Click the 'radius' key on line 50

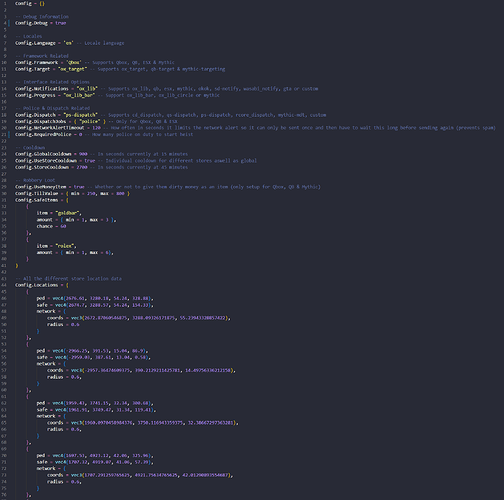(55, 325)
